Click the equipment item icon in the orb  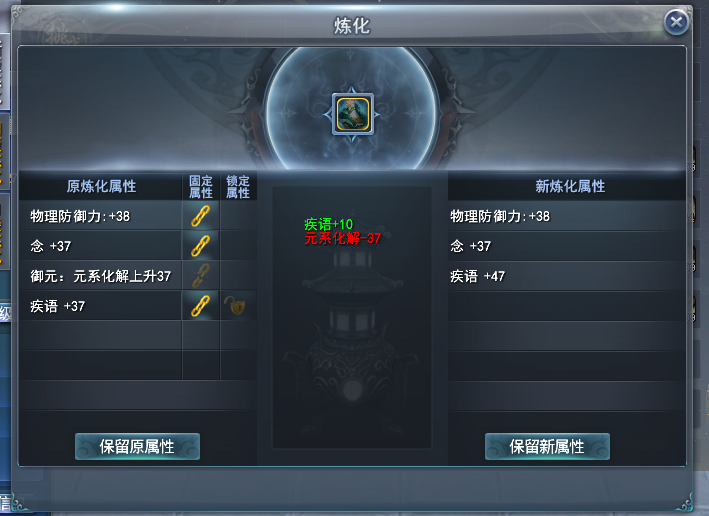pyautogui.click(x=353, y=114)
